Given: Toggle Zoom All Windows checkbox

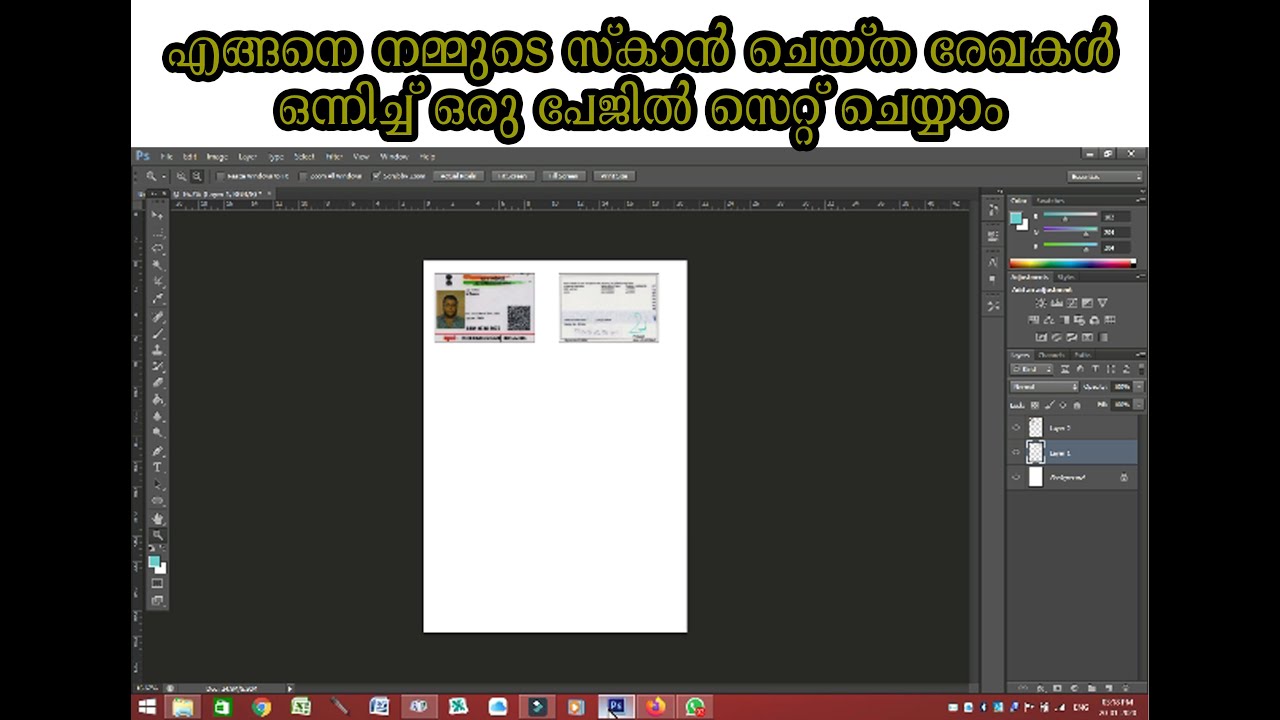Looking at the screenshot, I should 303,176.
